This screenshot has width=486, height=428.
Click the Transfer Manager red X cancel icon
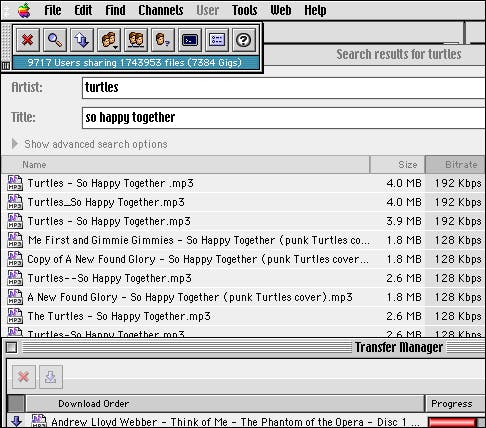click(x=24, y=377)
